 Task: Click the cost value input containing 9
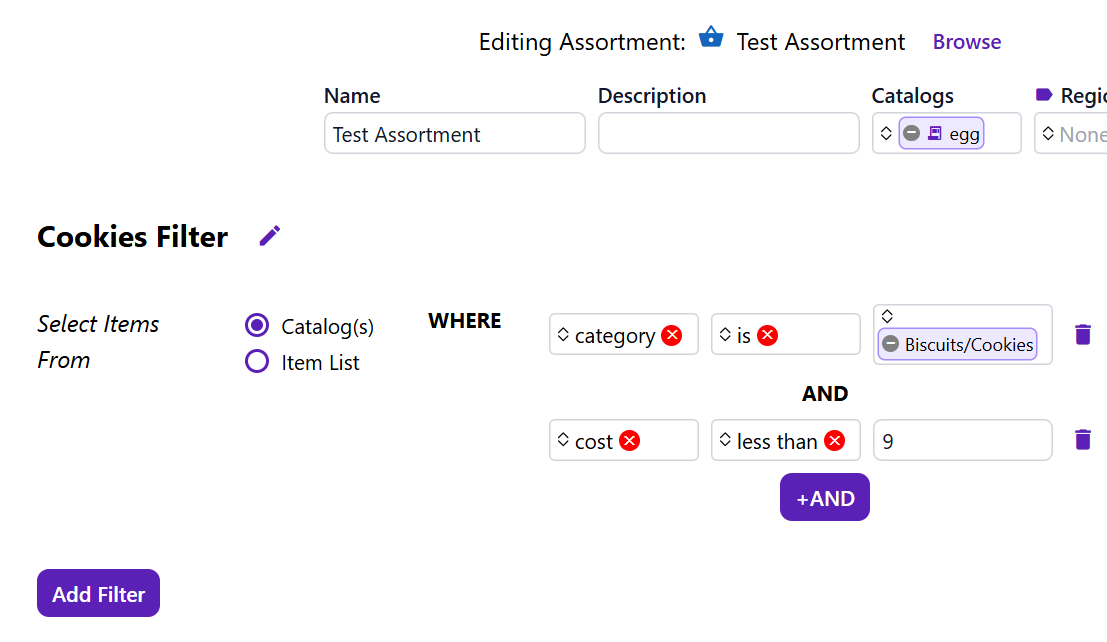click(962, 440)
